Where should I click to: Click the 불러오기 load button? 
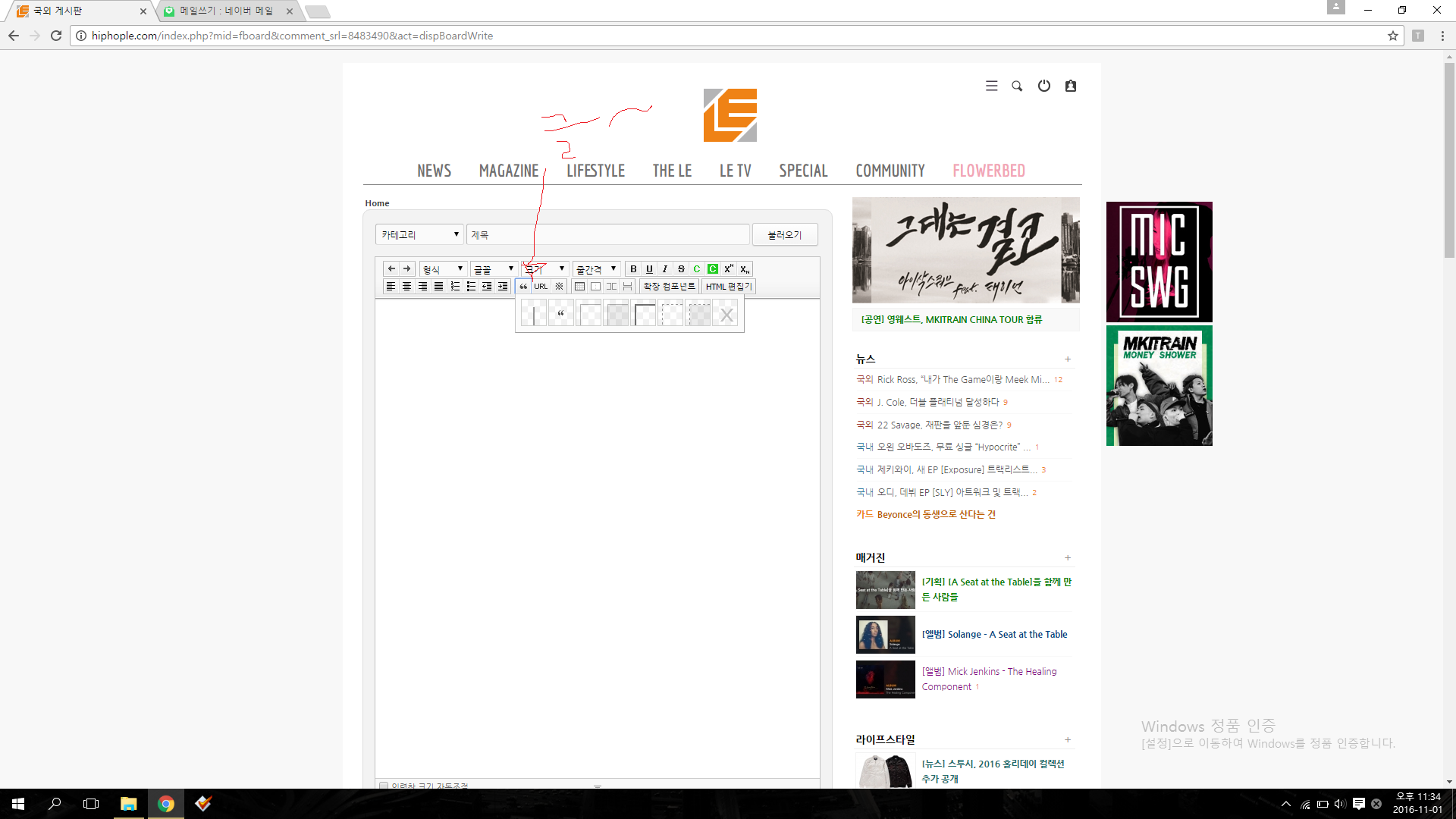(784, 235)
